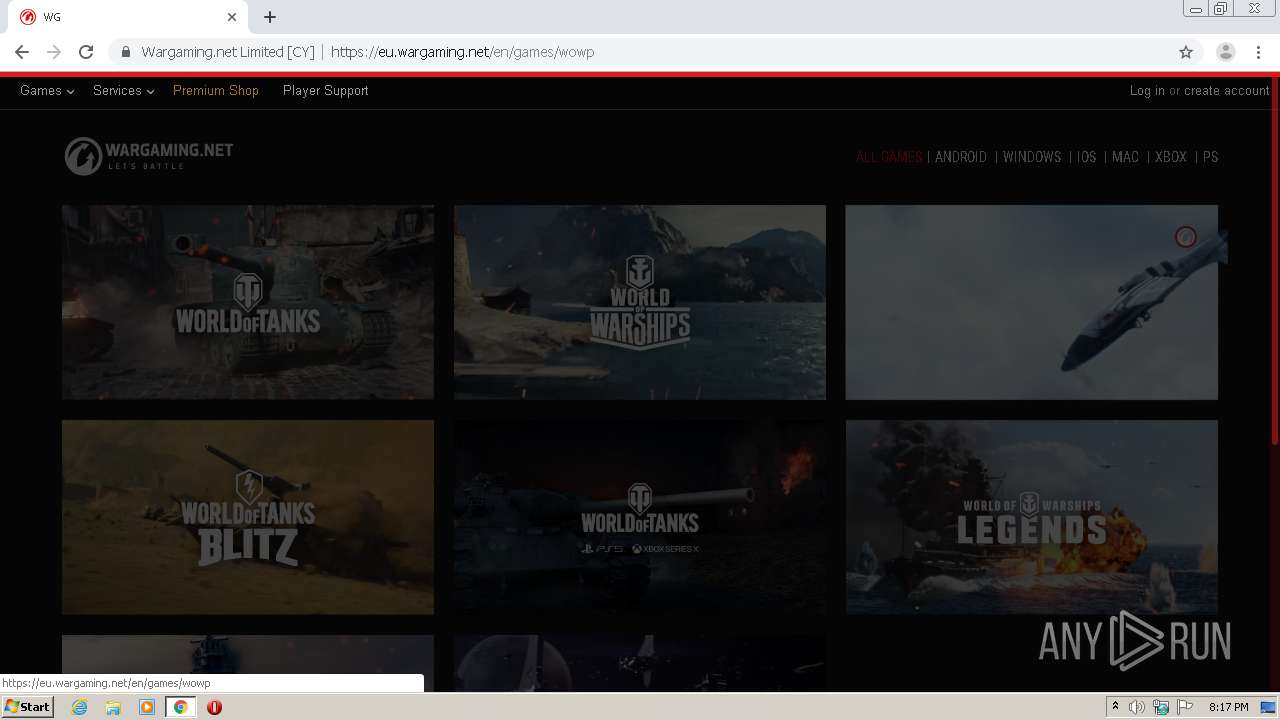Open Player Support page

[x=326, y=90]
